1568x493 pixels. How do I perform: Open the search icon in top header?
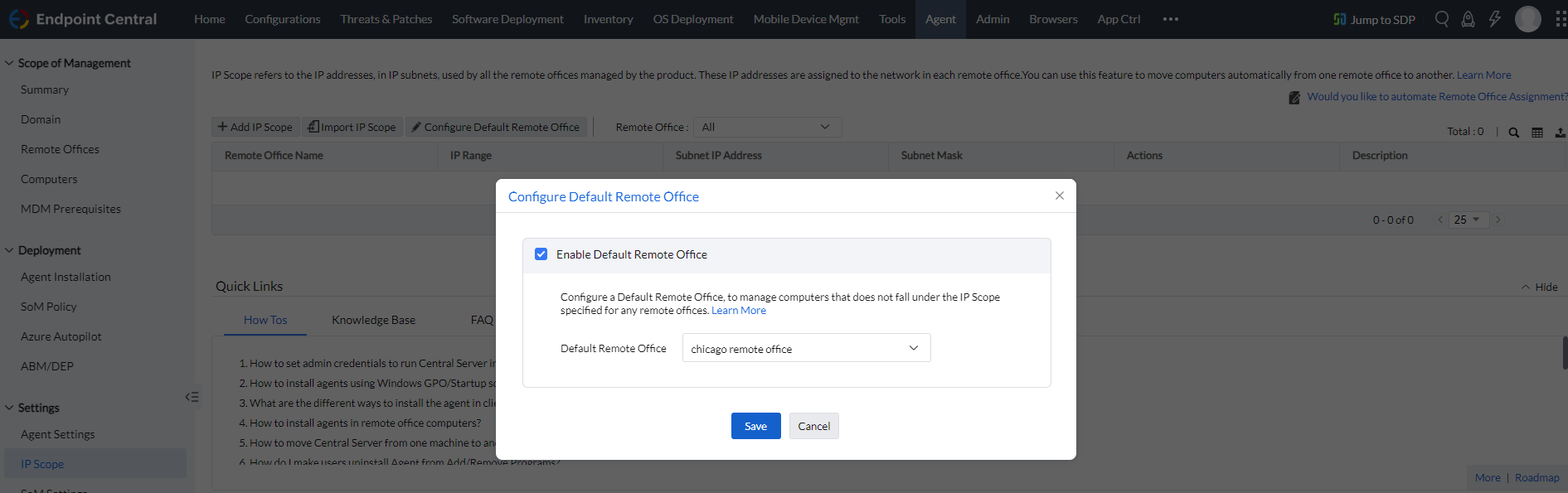tap(1442, 19)
